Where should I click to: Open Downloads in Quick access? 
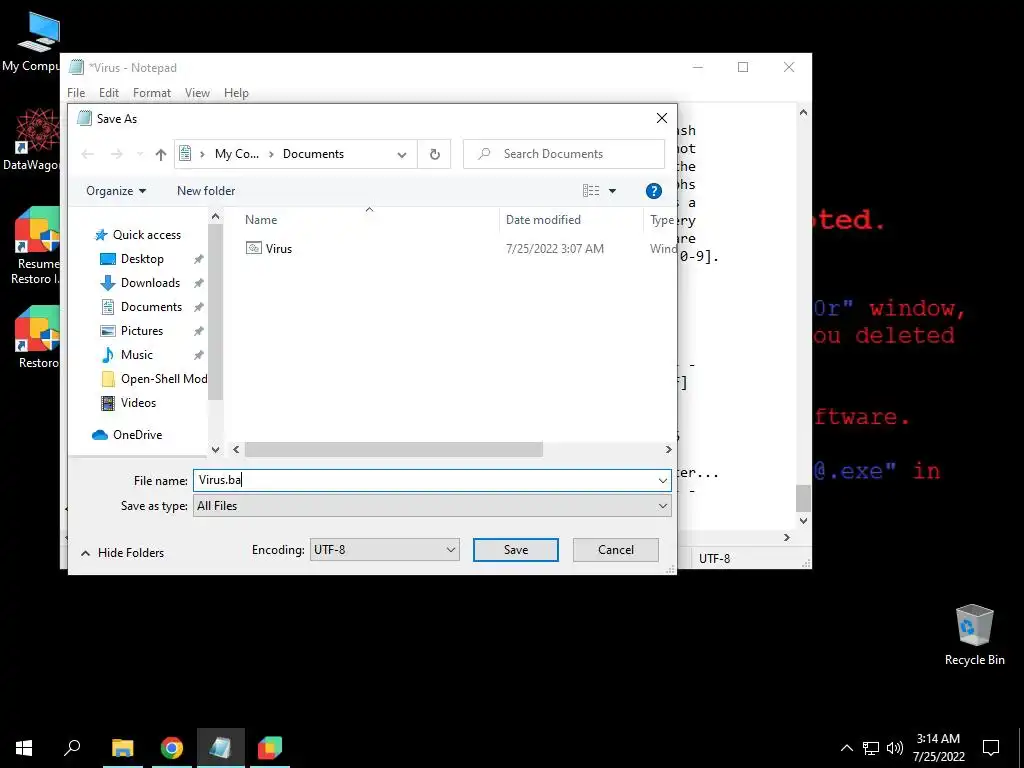point(150,283)
